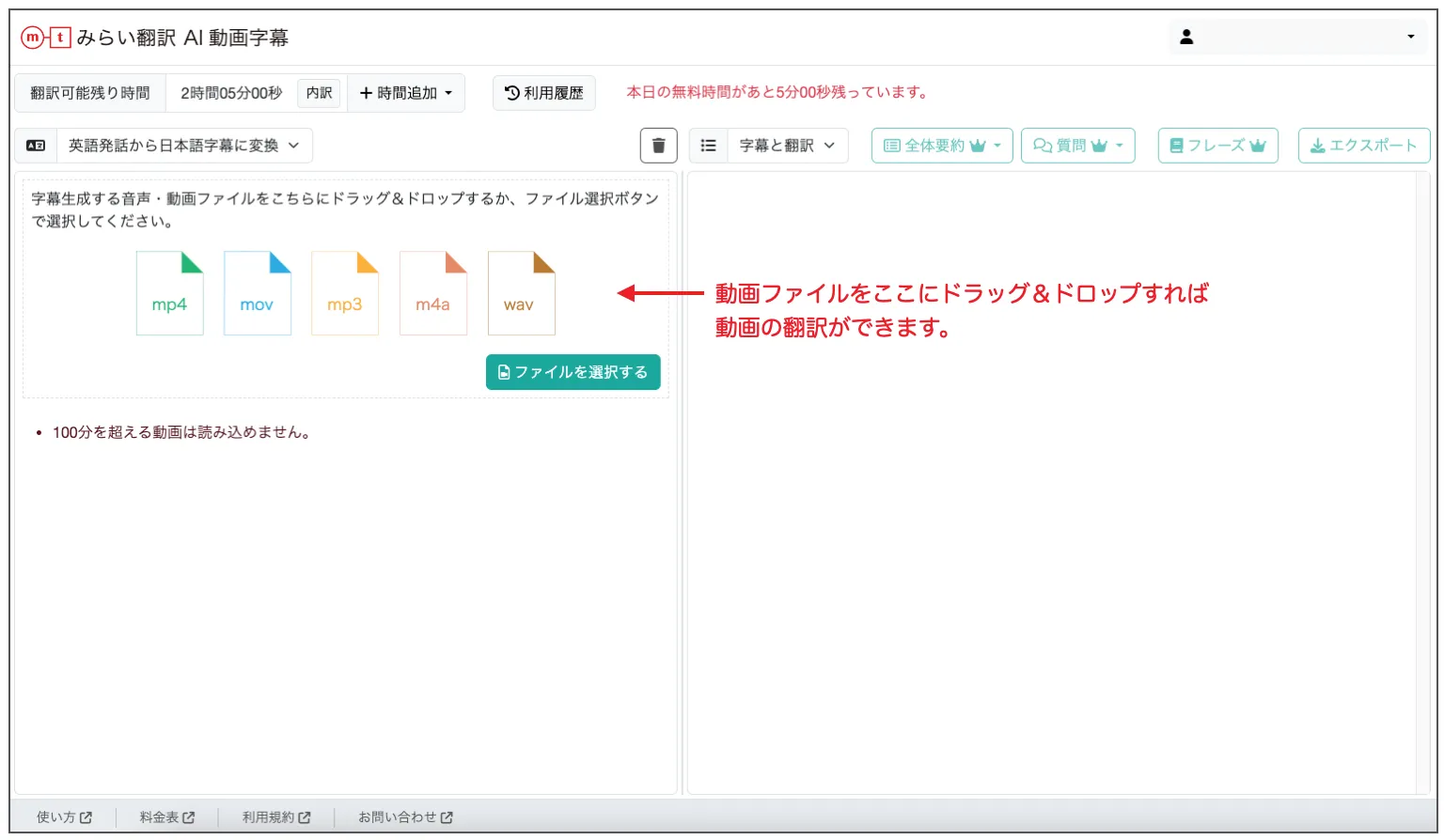1444x840 pixels.
Task: Open the 利用規約 terms of service link
Action: [x=276, y=817]
